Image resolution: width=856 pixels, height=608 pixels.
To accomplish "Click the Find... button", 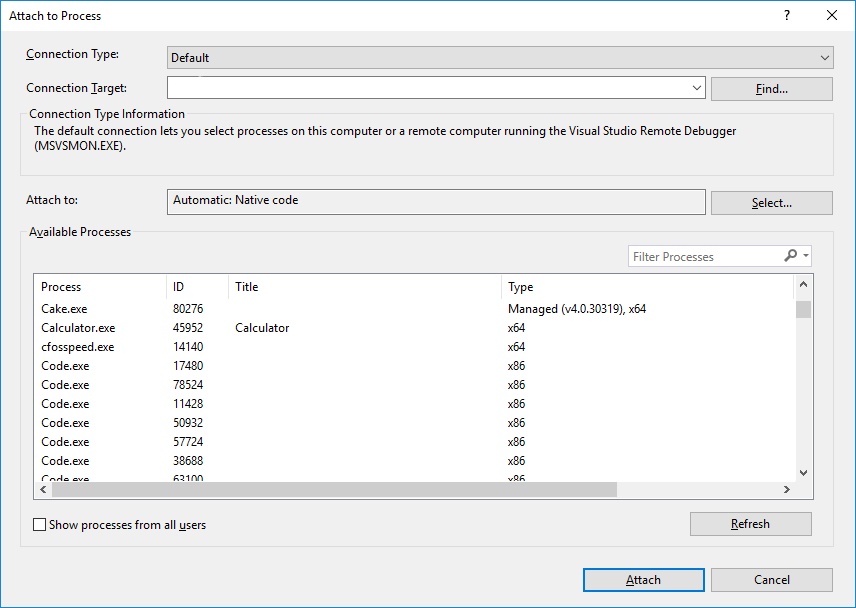I will 771,89.
